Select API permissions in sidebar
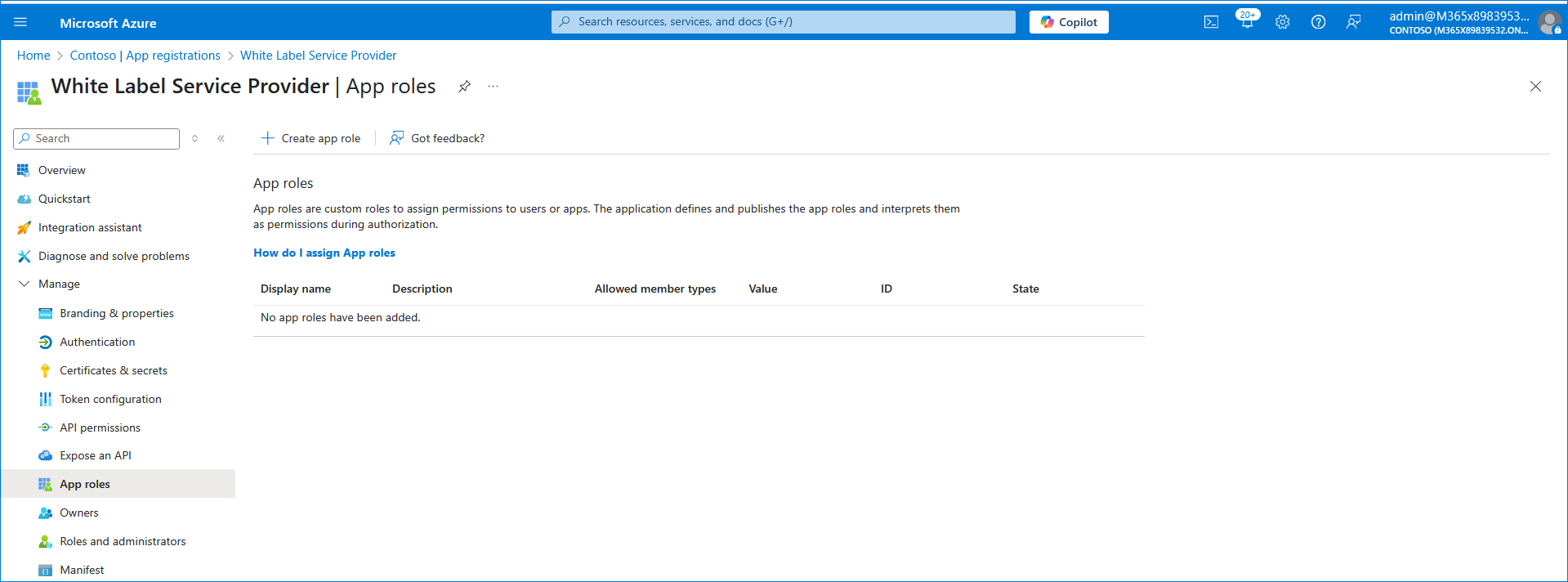Viewport: 1568px width, 582px height. pos(100,428)
